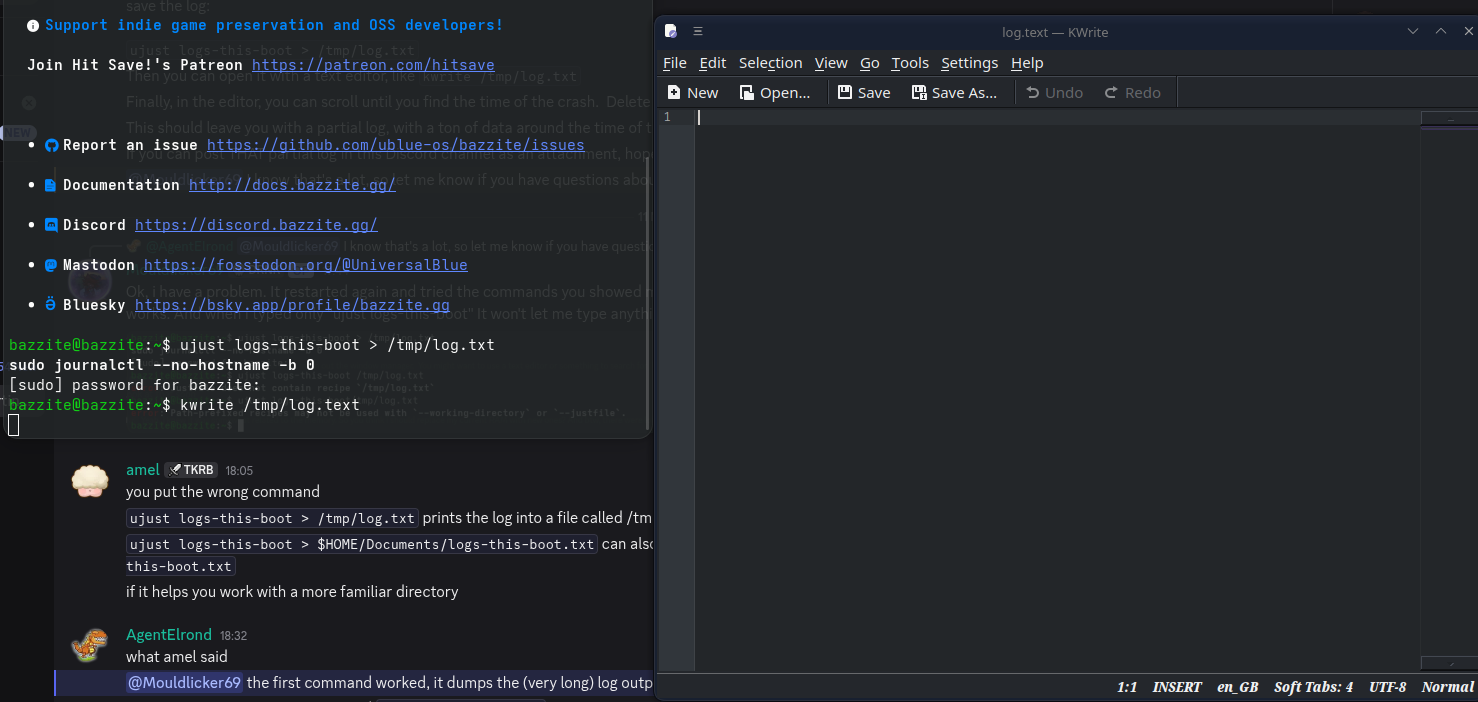Click the New document button in KWrite

click(693, 92)
